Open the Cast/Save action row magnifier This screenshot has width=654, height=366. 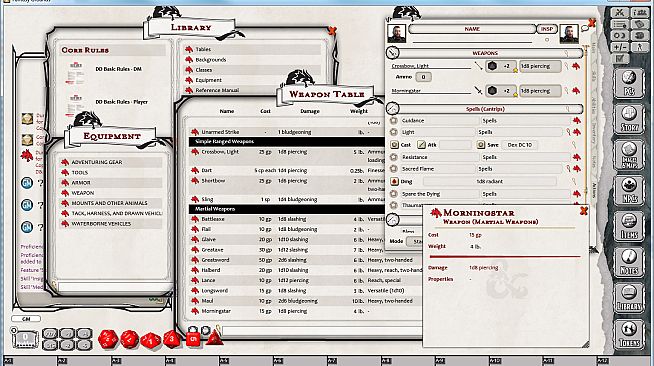574,145
